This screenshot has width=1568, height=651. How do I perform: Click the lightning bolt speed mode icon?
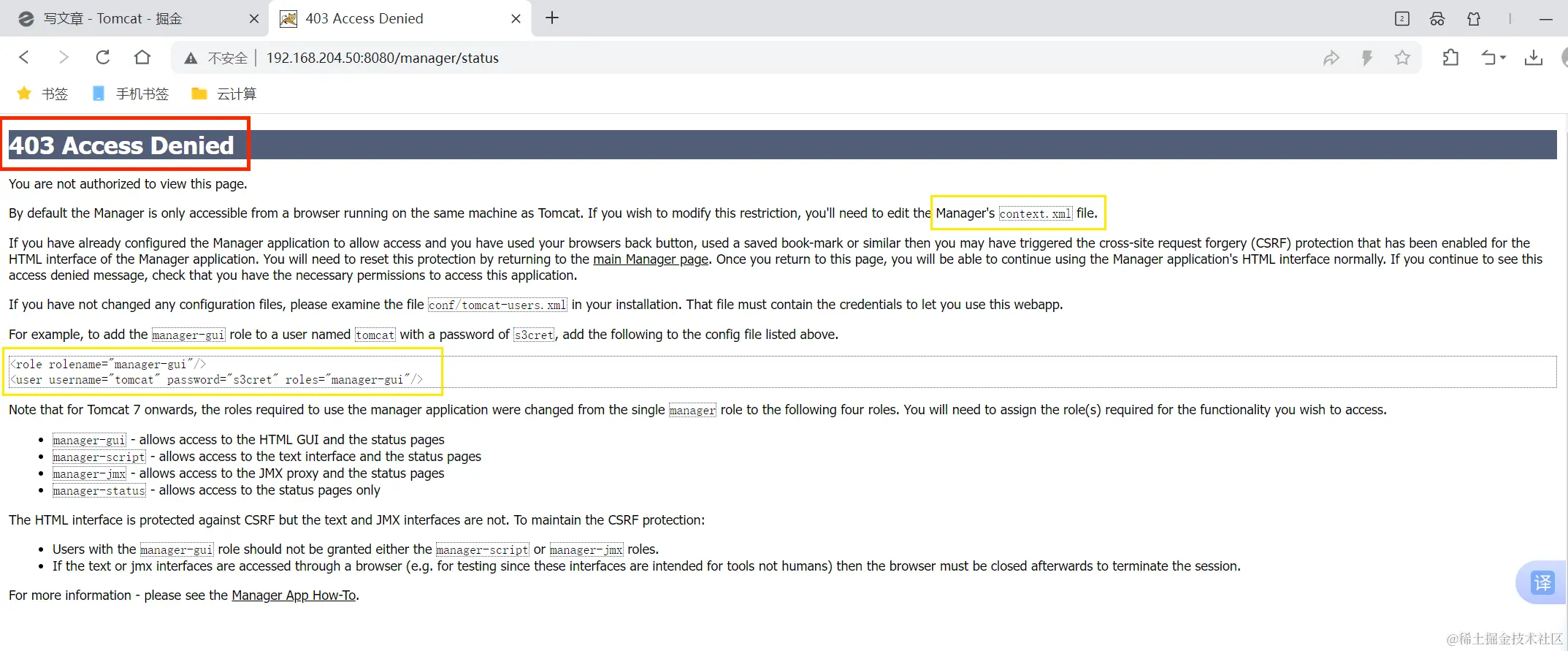(x=1367, y=58)
